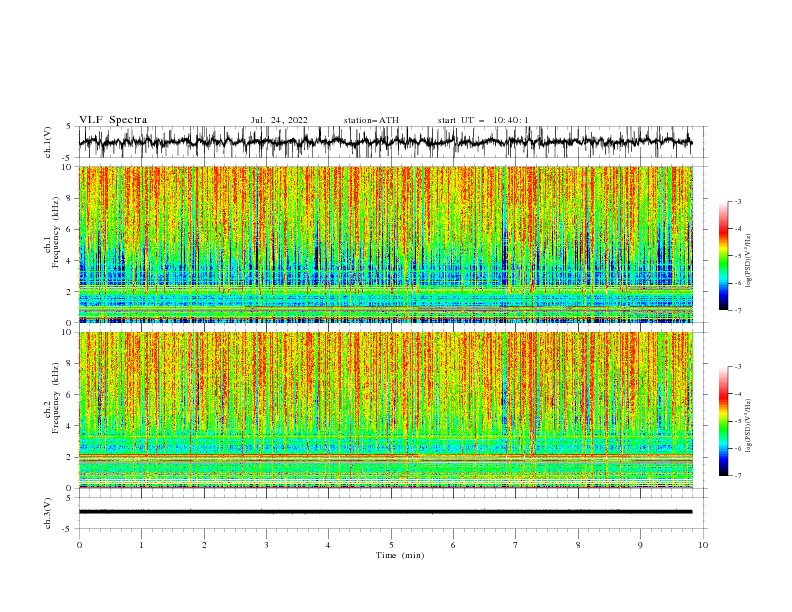Click the "ch.3(V)" waveform axis label
The height and width of the screenshot is (612, 792).
point(48,513)
